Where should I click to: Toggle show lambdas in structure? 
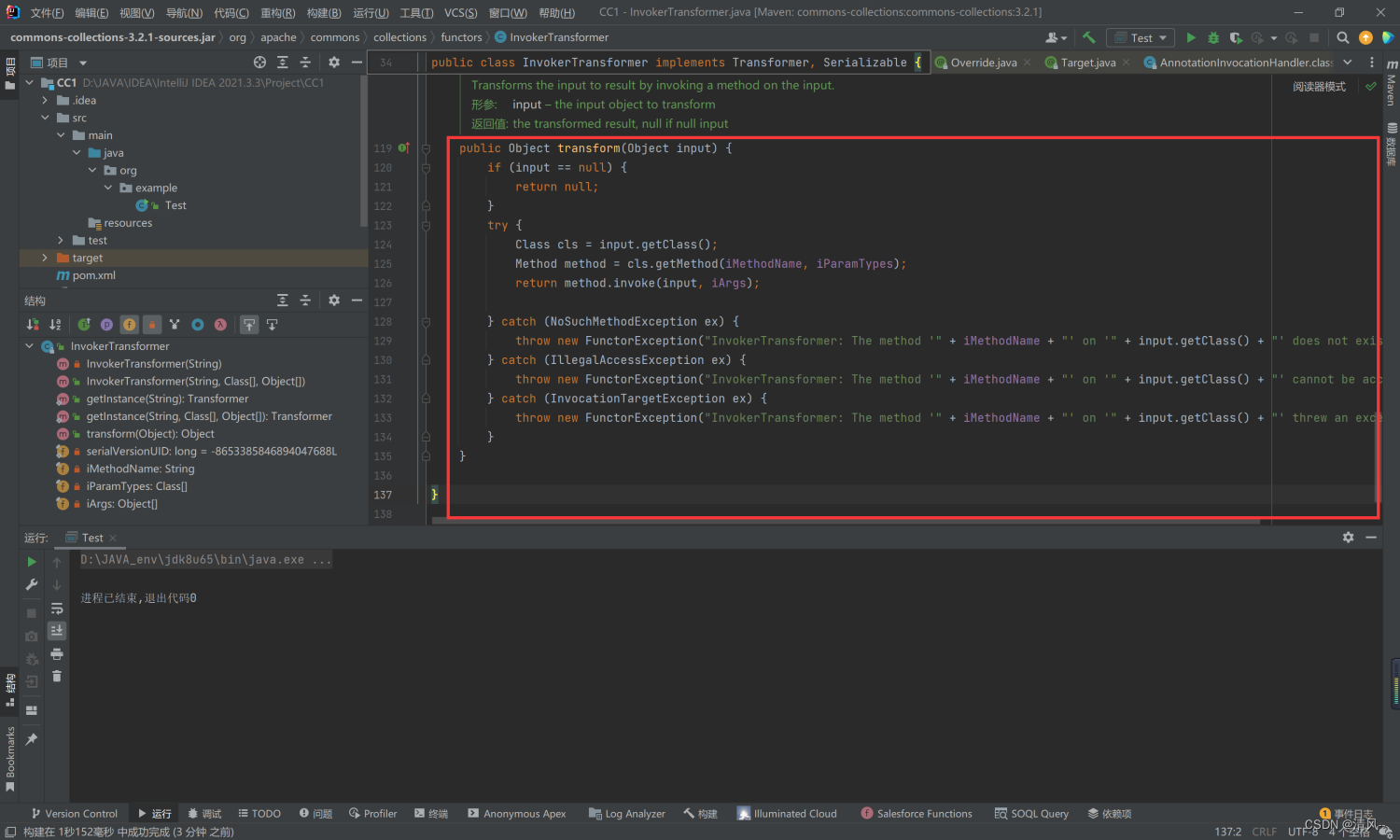click(220, 325)
